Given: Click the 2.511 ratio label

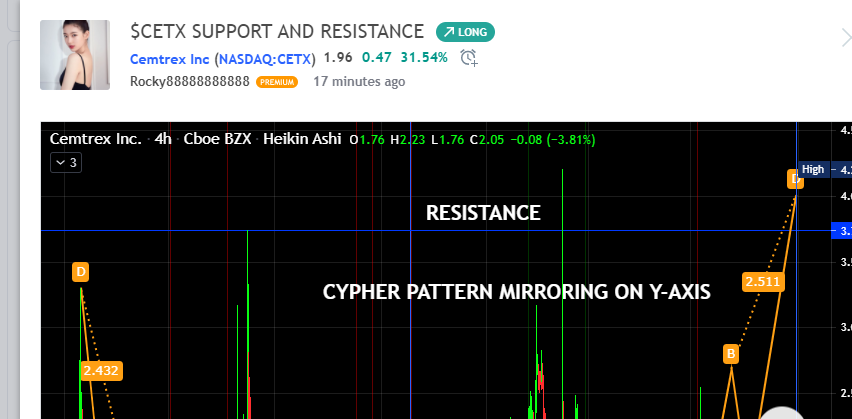Looking at the screenshot, I should [x=763, y=282].
